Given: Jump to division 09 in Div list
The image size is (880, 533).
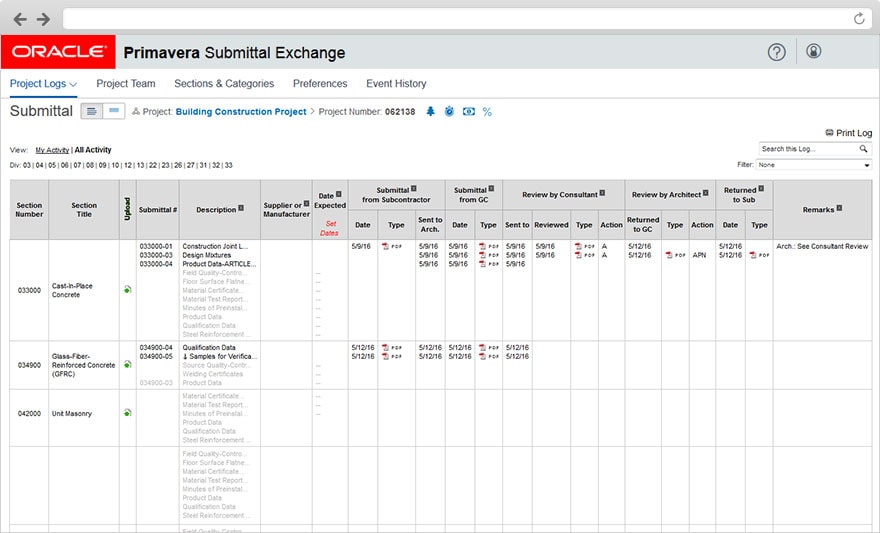Looking at the screenshot, I should coord(102,166).
